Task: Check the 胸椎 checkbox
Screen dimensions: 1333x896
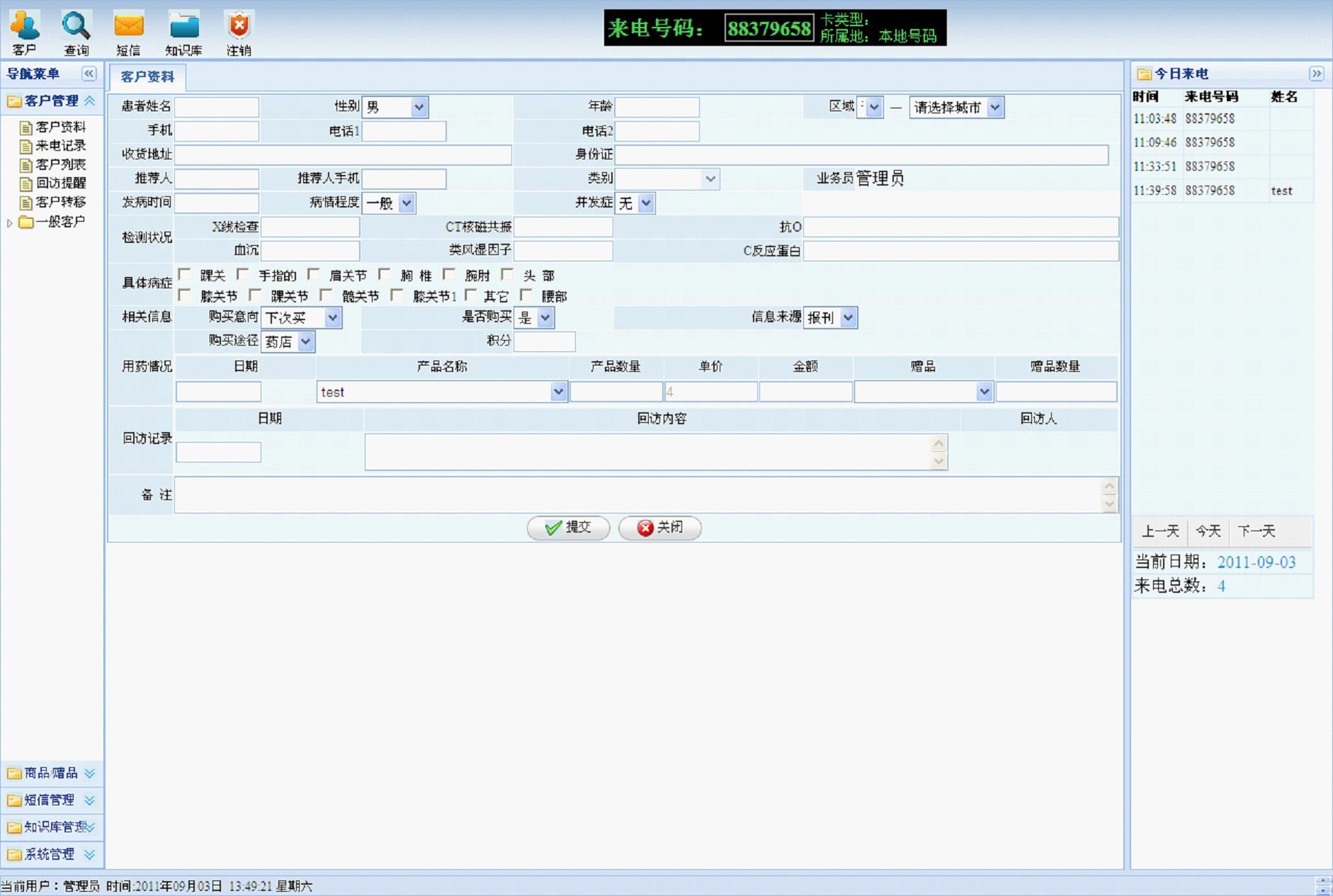Action: coord(385,274)
